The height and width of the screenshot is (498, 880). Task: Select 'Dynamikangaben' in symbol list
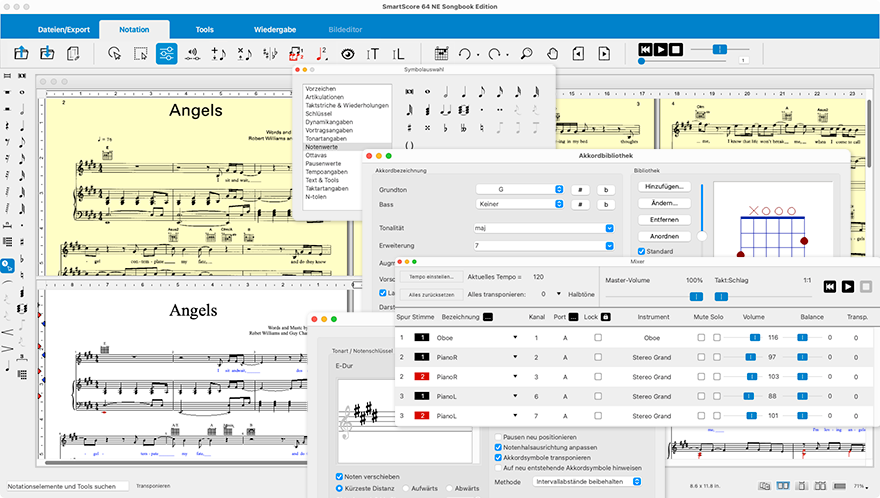coord(331,123)
